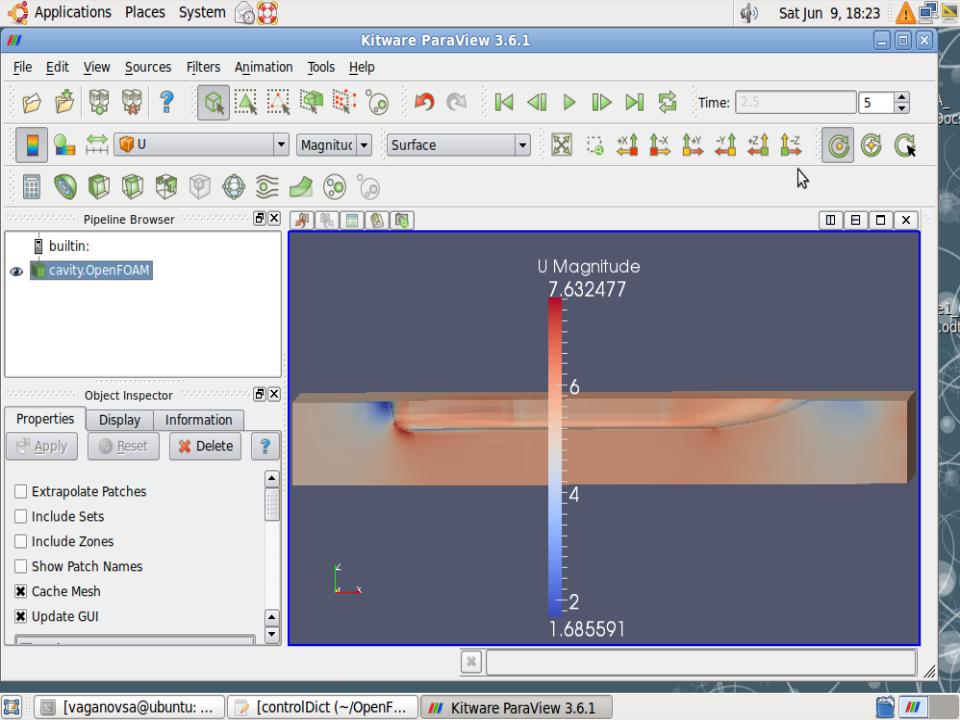The image size is (960, 720).
Task: Apply Group Datasets filter icon
Action: tap(334, 187)
